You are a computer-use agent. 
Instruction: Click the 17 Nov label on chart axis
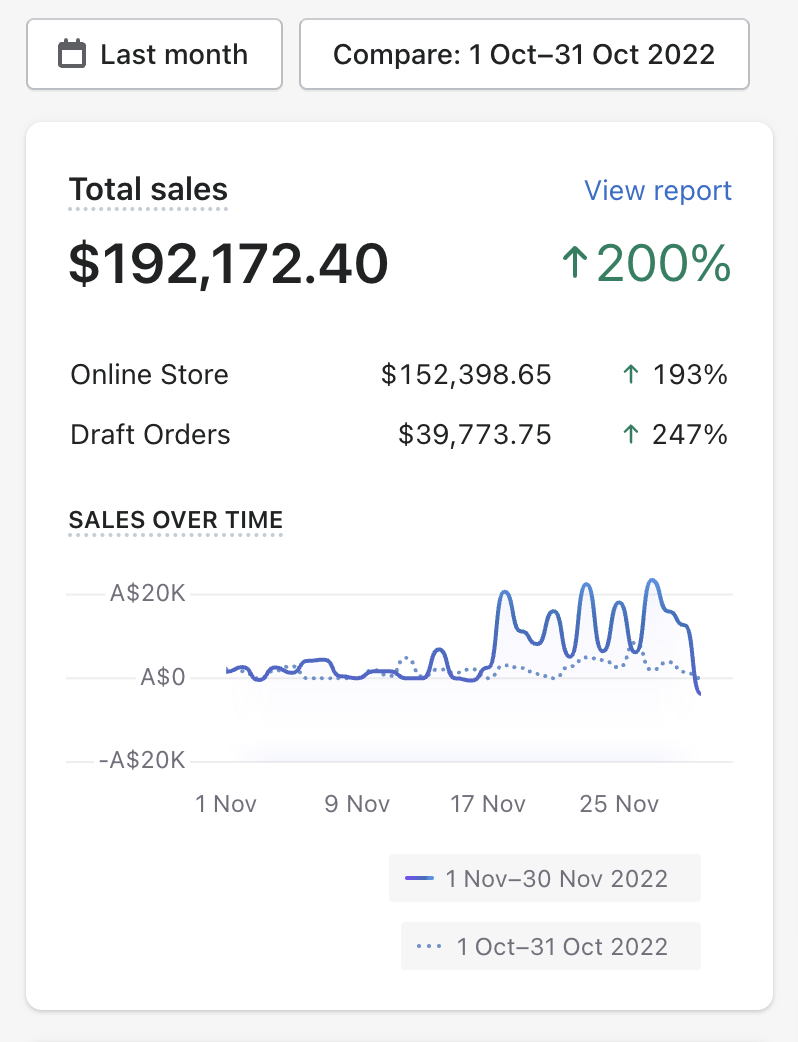pyautogui.click(x=488, y=804)
